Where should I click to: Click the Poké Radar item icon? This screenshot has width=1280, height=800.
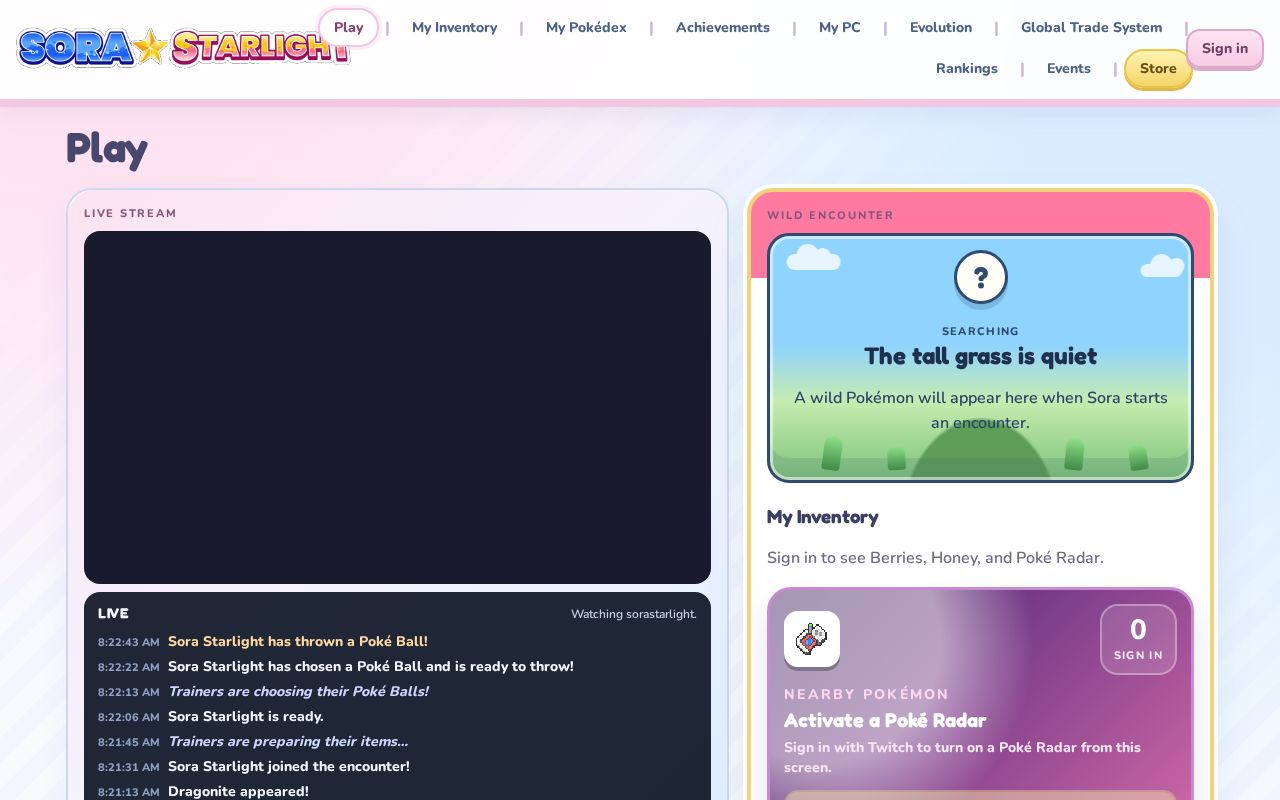pyautogui.click(x=812, y=639)
